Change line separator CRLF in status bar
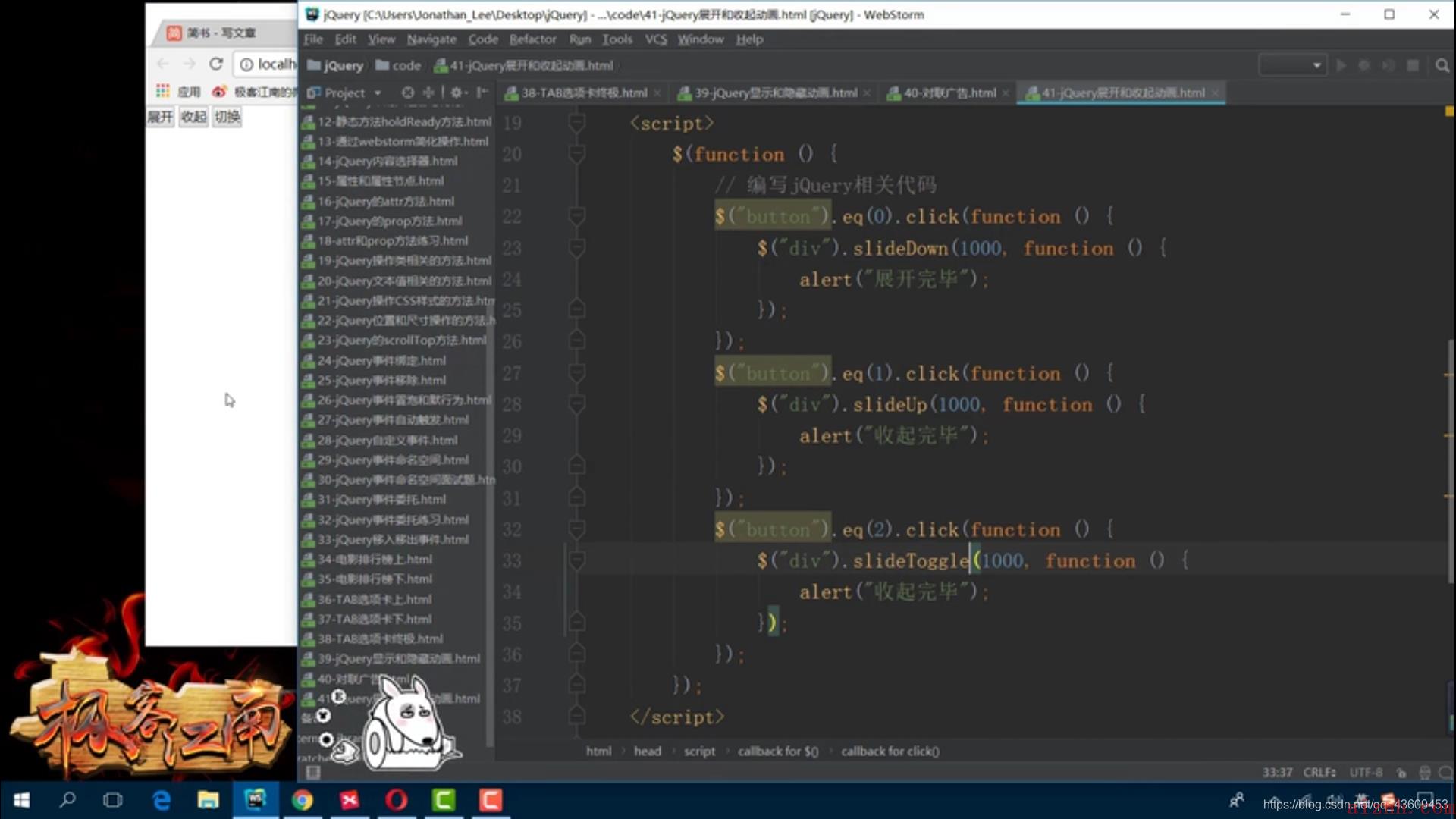Image resolution: width=1456 pixels, height=819 pixels. pos(1319,772)
